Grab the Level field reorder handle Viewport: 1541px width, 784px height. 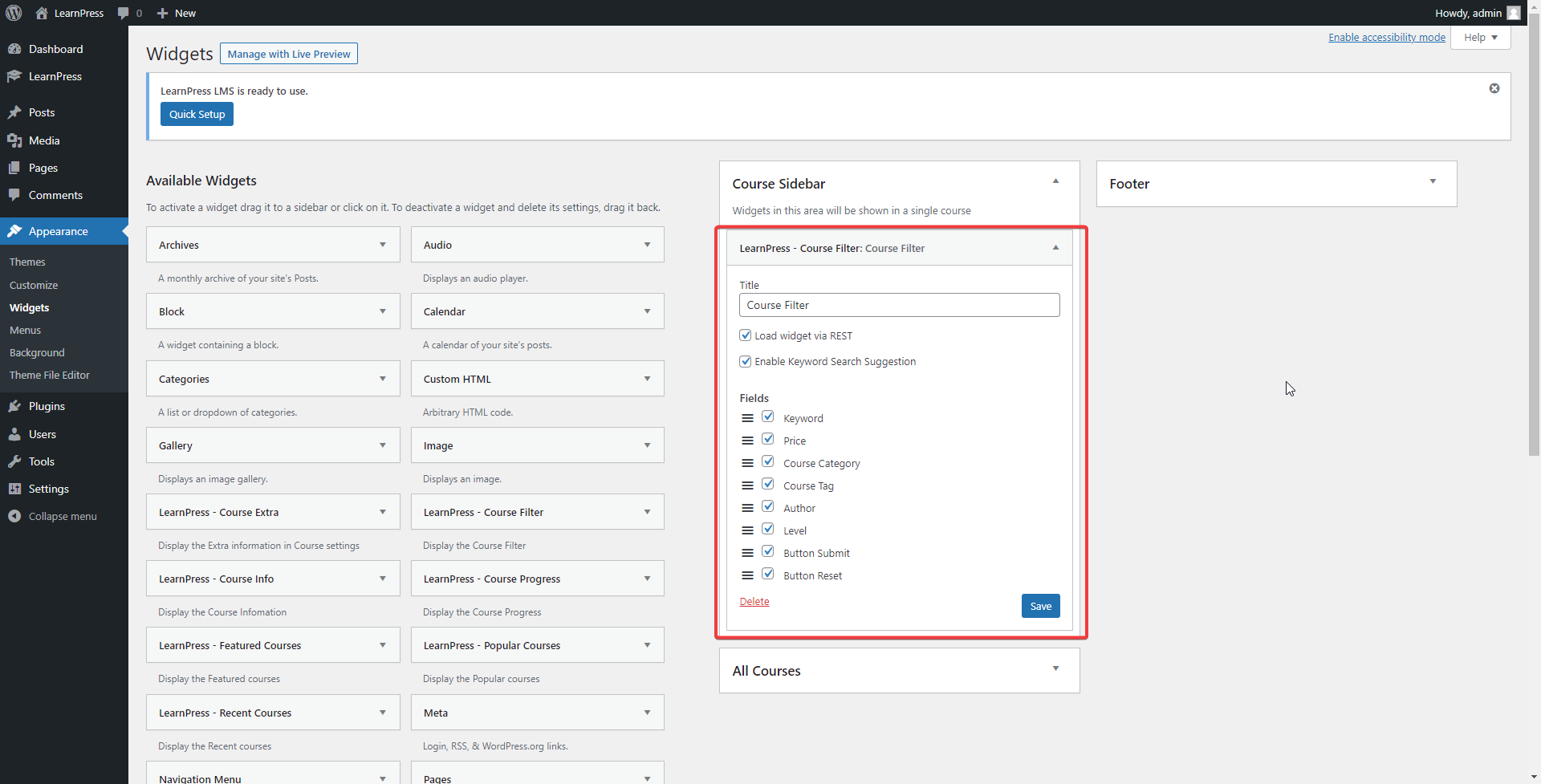tap(747, 530)
